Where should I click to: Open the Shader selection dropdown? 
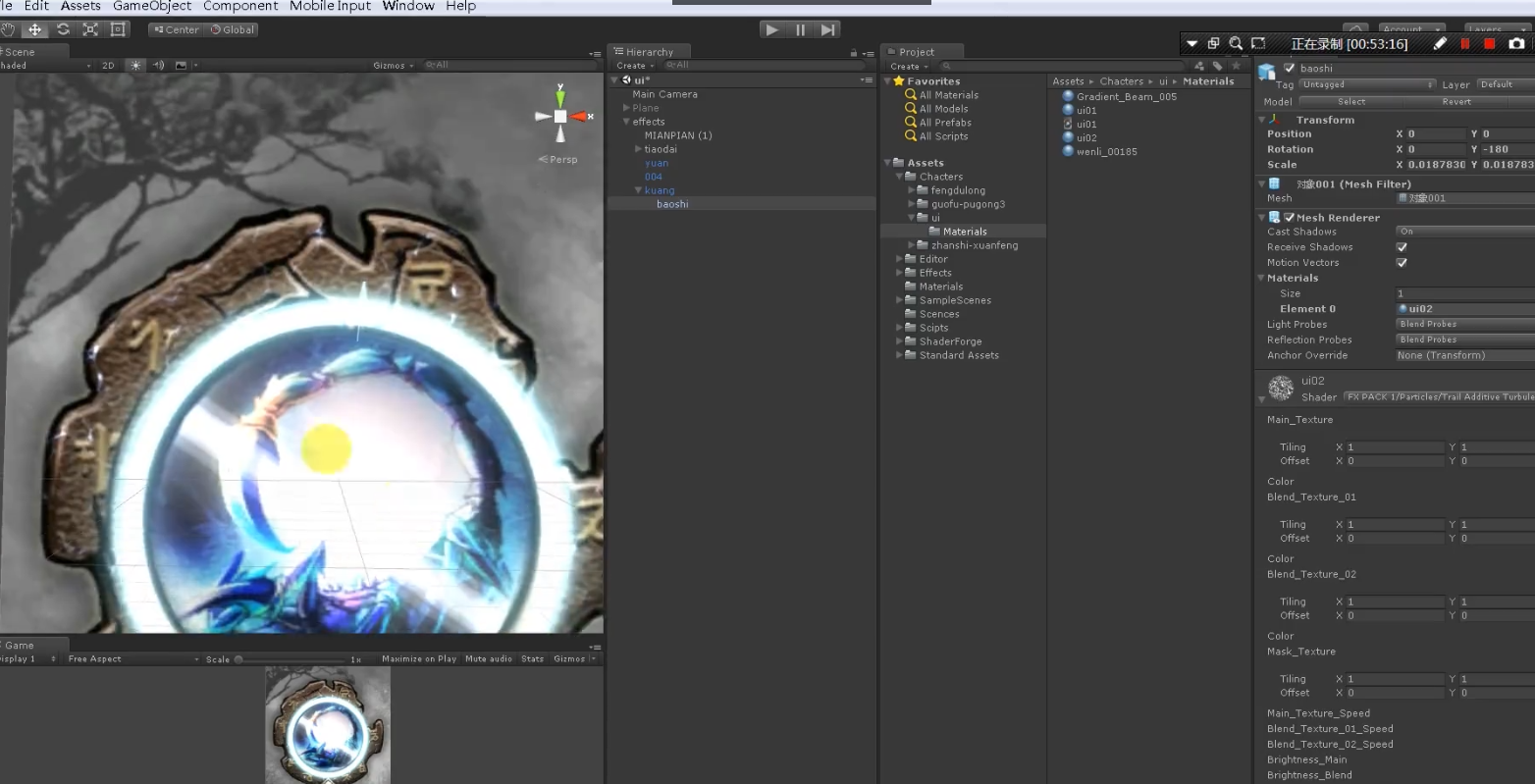pos(1439,396)
